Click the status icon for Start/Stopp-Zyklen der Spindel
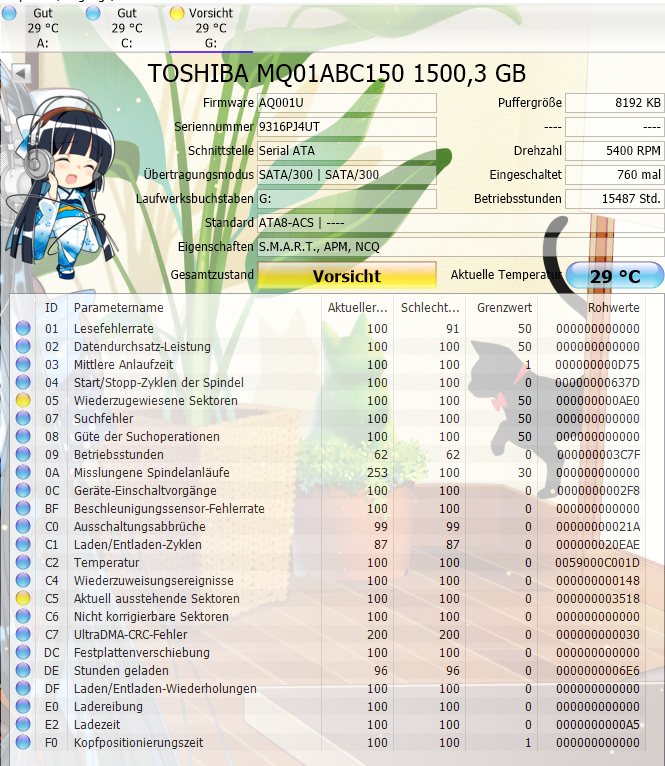 click(x=23, y=383)
